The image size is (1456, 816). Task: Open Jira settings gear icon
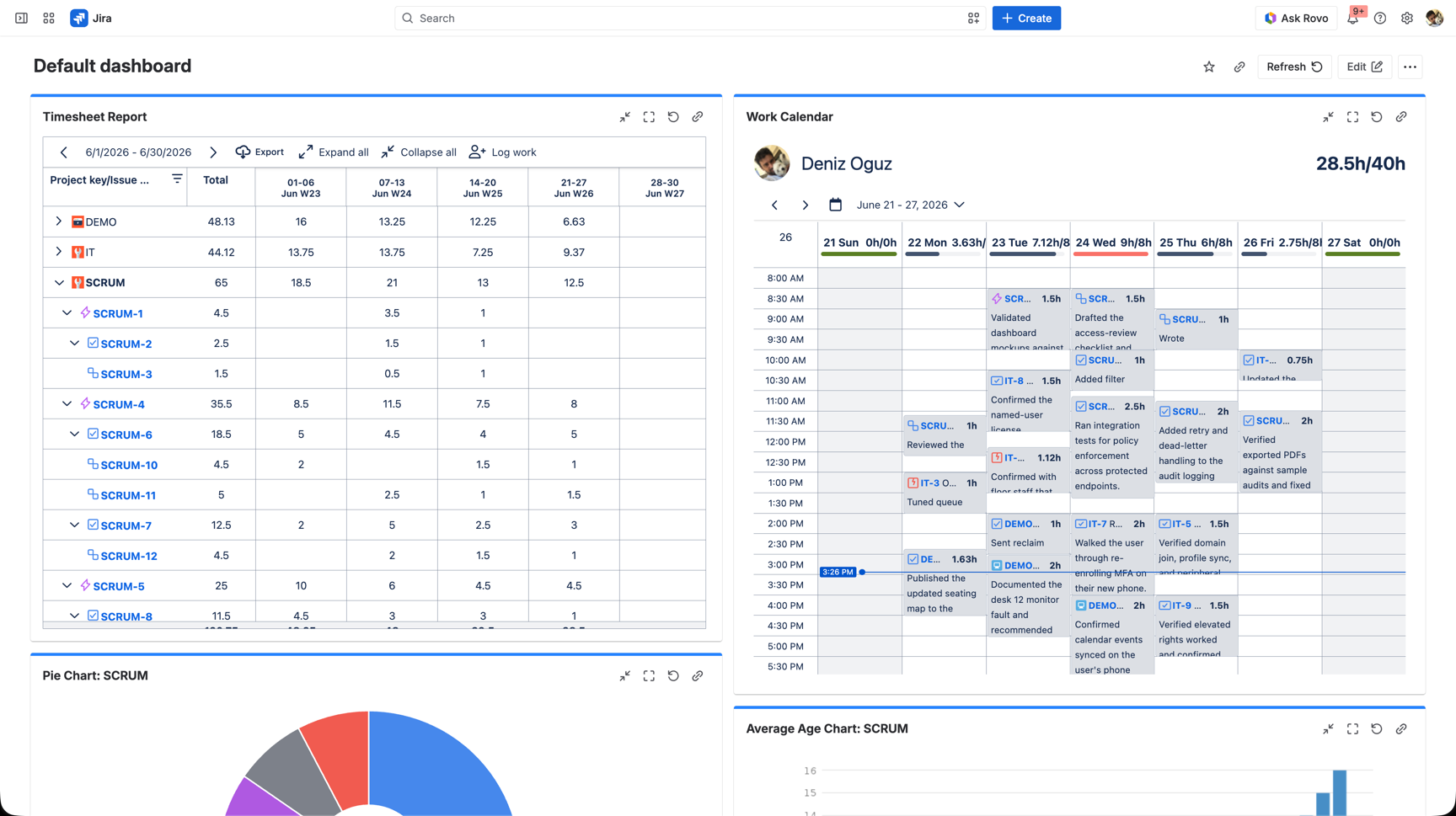coord(1407,19)
